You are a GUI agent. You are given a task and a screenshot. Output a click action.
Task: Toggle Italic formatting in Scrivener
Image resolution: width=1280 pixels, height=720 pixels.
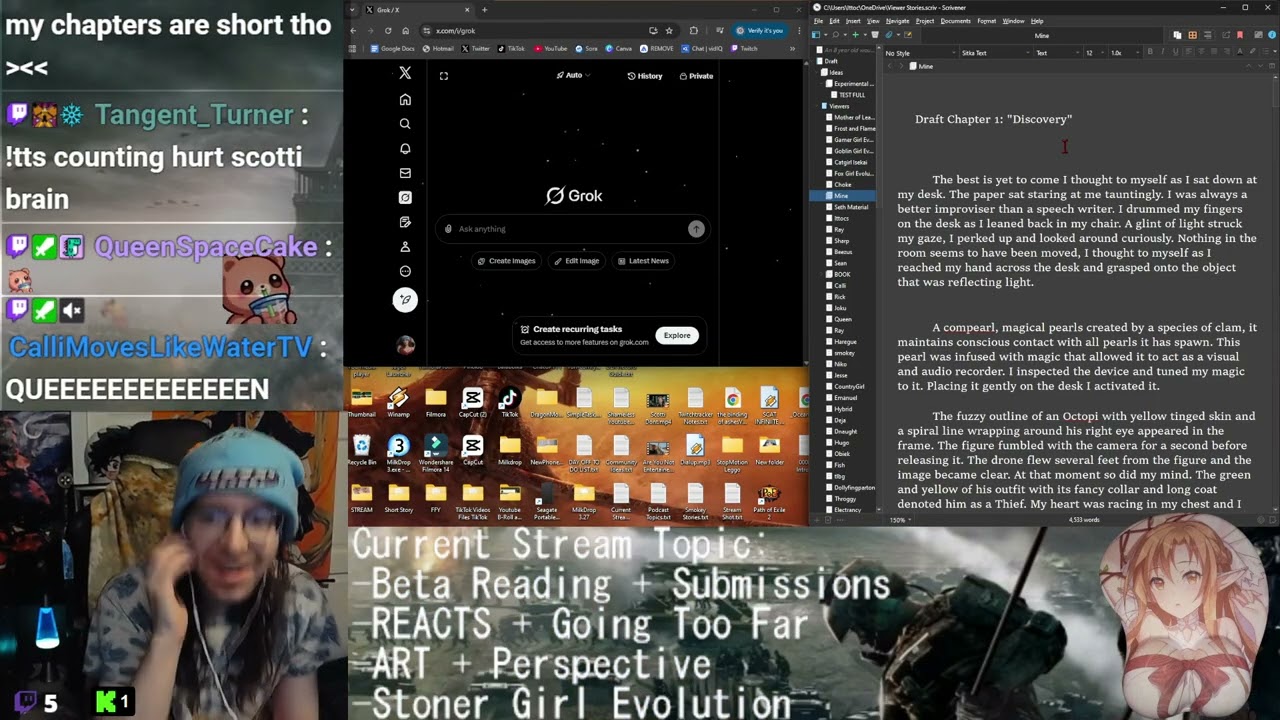(x=1161, y=52)
